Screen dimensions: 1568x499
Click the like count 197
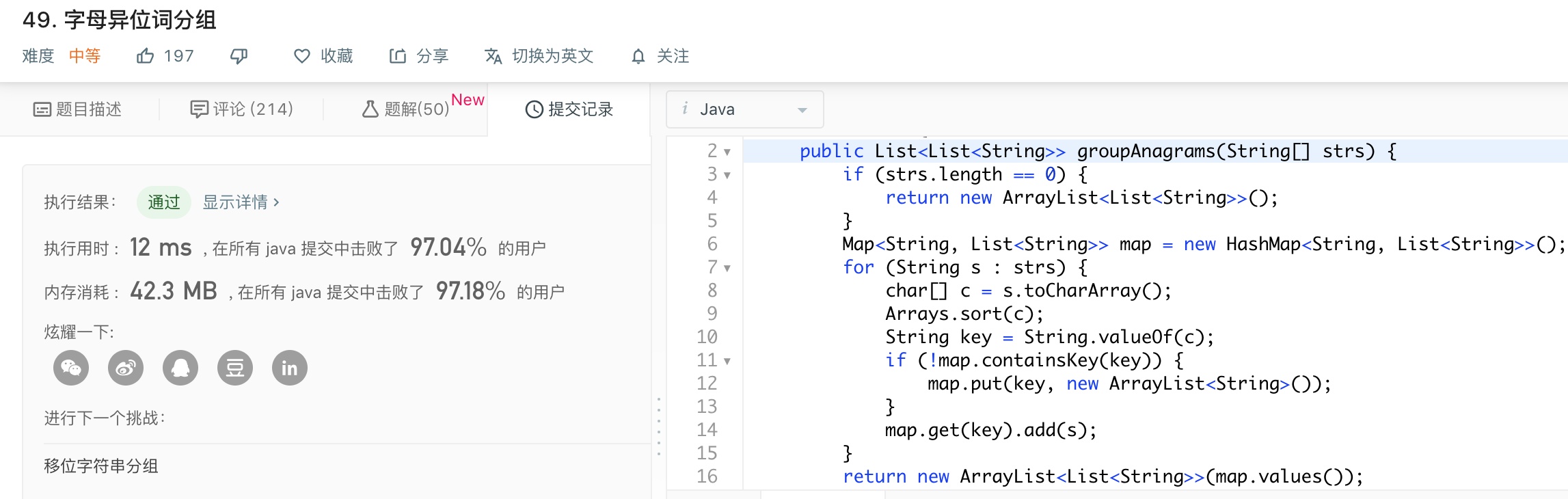(179, 56)
